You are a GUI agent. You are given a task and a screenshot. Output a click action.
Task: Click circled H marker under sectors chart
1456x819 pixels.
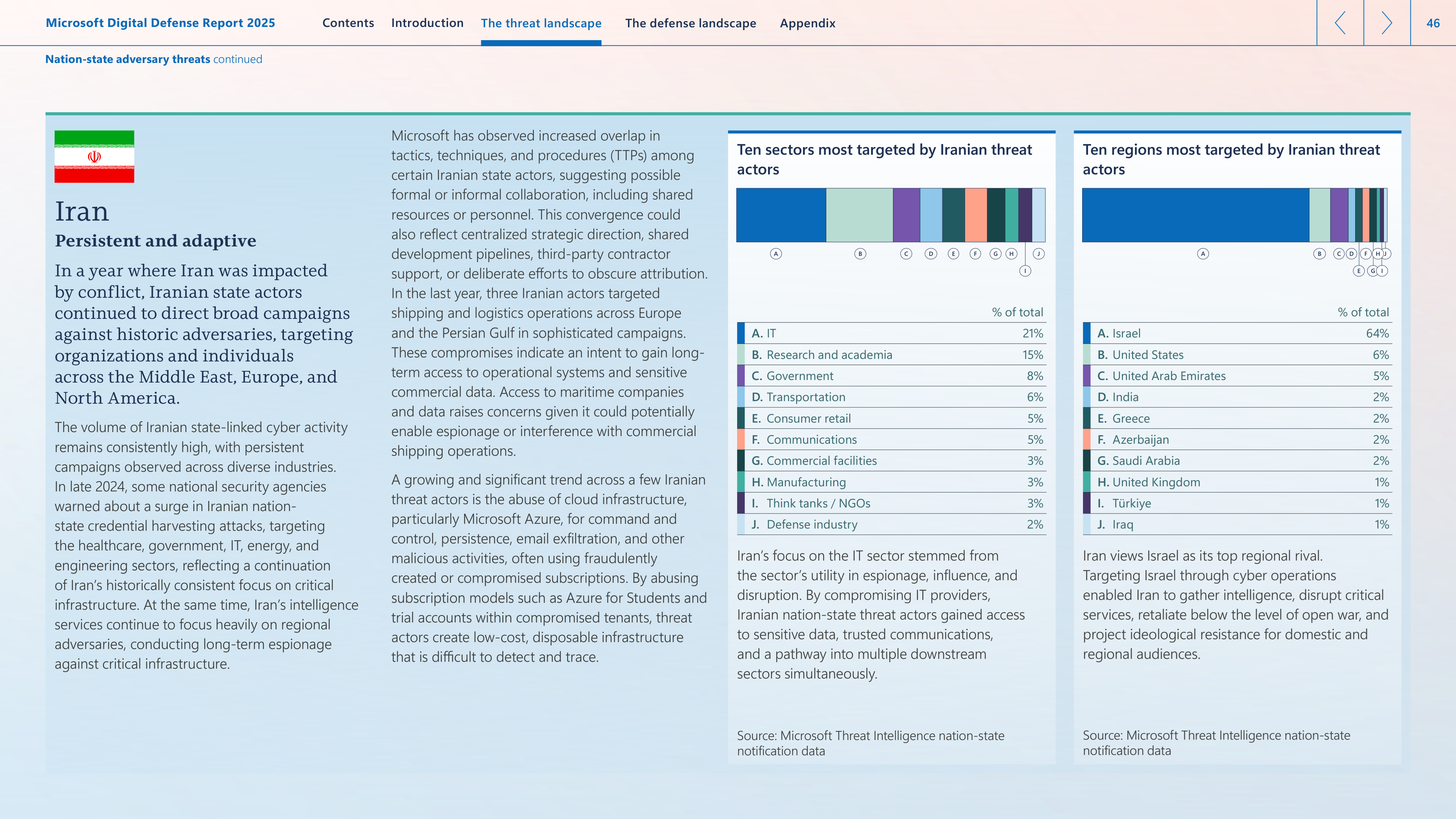1011,254
